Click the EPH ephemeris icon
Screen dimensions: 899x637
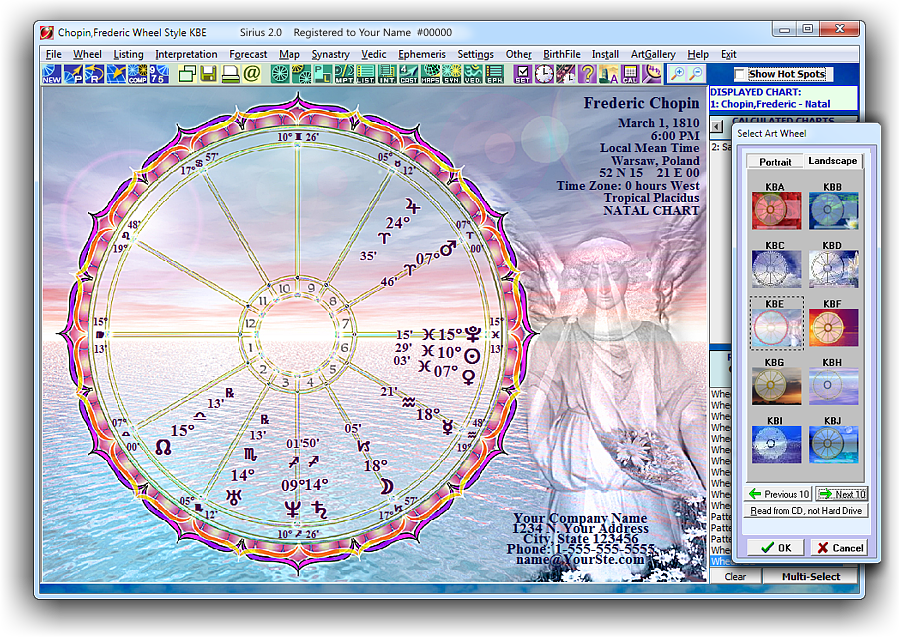[x=494, y=74]
